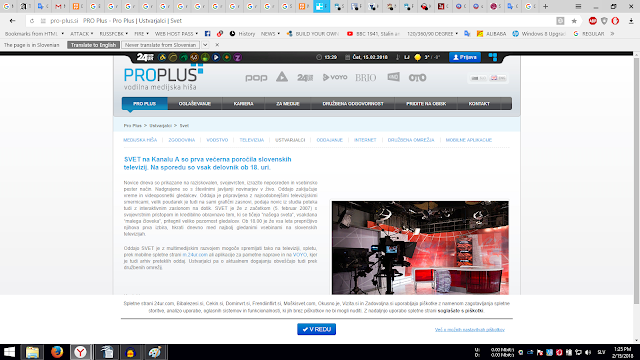Open the VOYO logo
Image resolution: width=640 pixels, height=360 pixels.
[x=335, y=77]
